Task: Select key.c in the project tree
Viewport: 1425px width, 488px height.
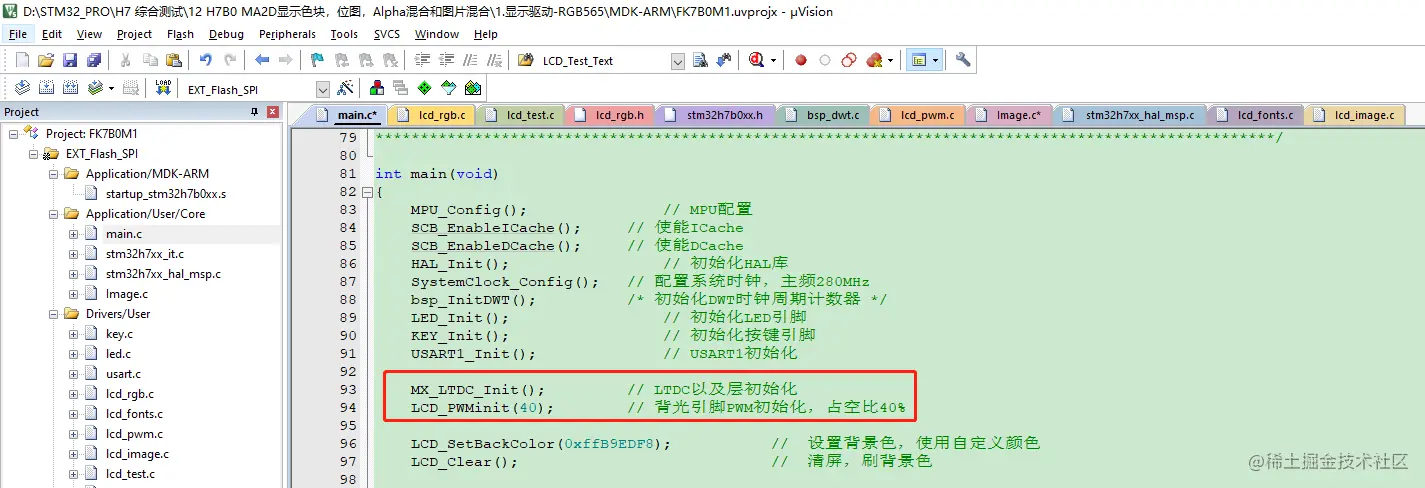Action: (119, 334)
